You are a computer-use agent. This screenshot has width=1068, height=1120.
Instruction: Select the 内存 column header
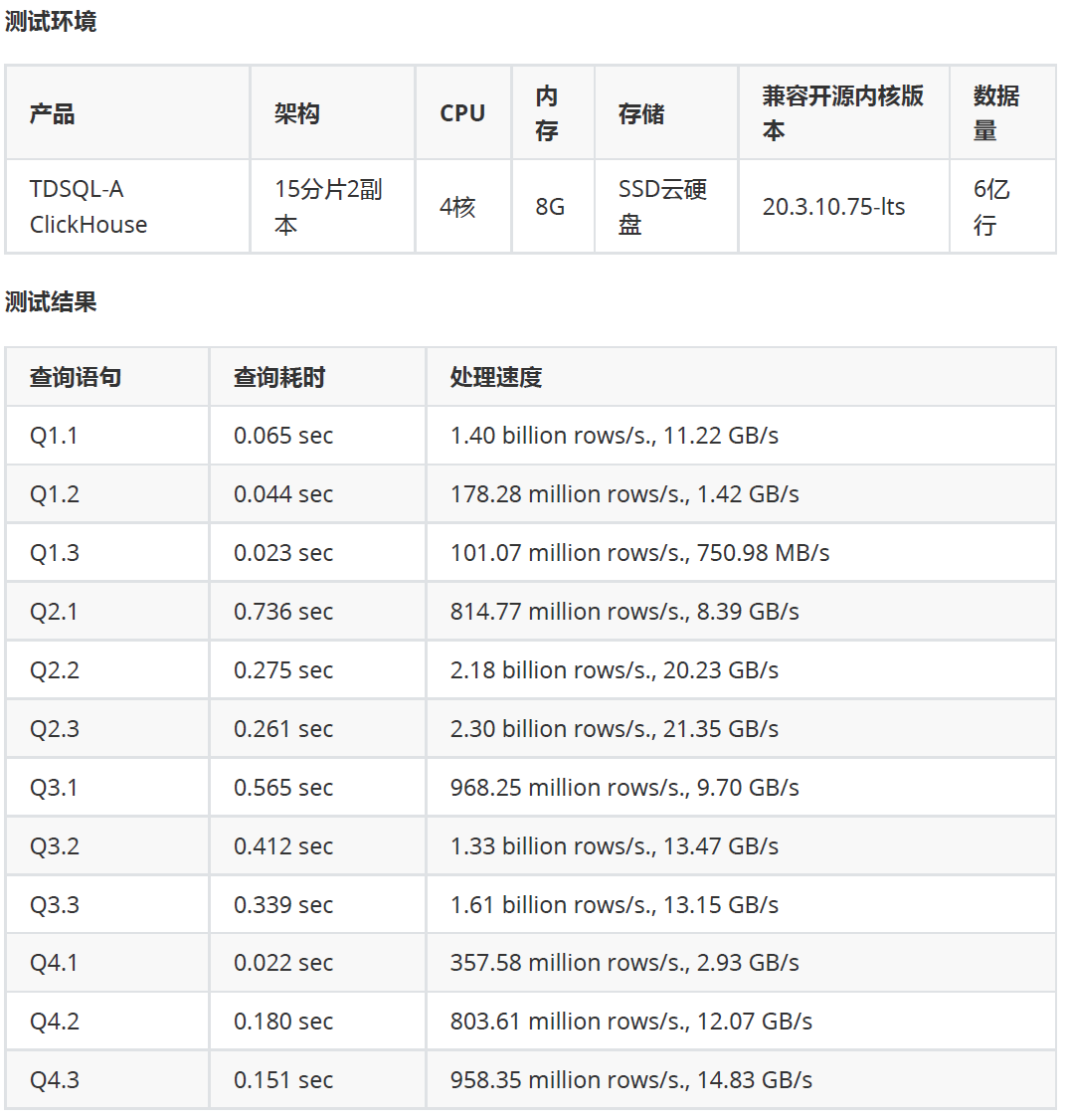pyautogui.click(x=553, y=112)
